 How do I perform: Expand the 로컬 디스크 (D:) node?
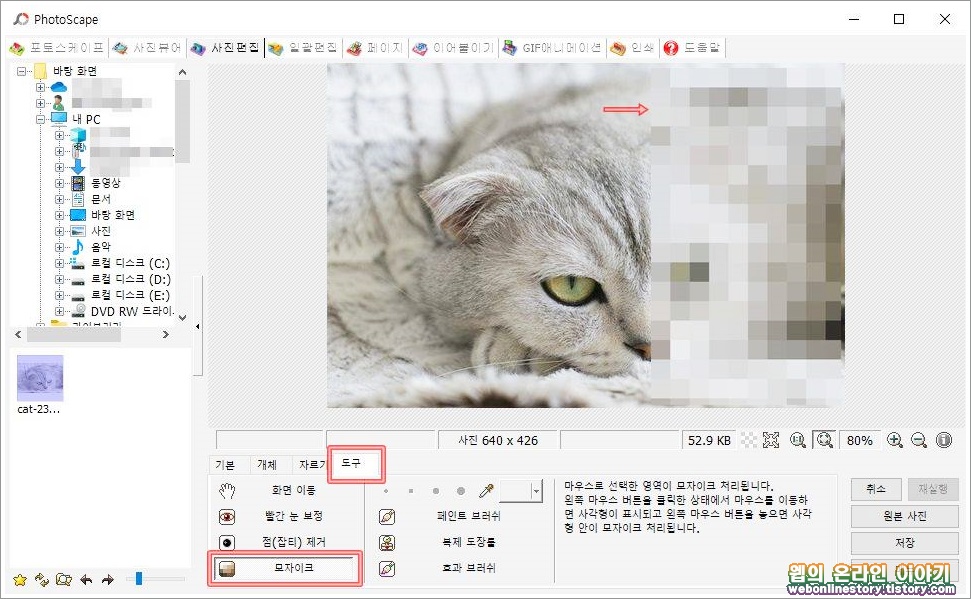coord(59,279)
